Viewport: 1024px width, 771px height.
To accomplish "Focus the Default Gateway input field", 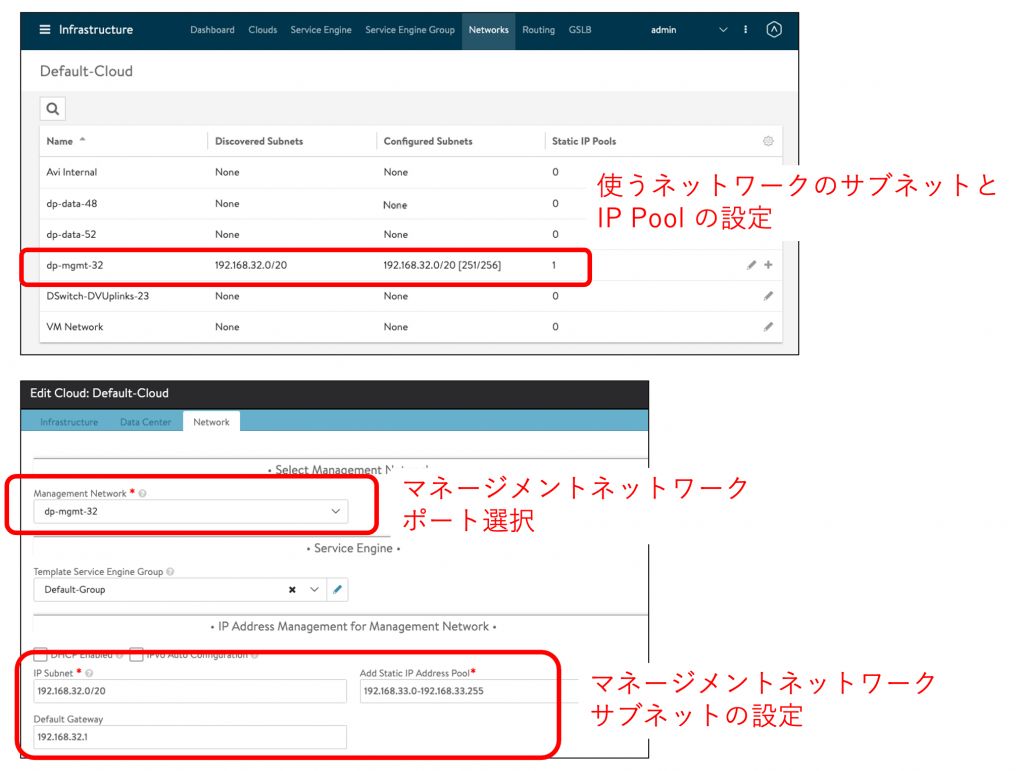I will 190,737.
